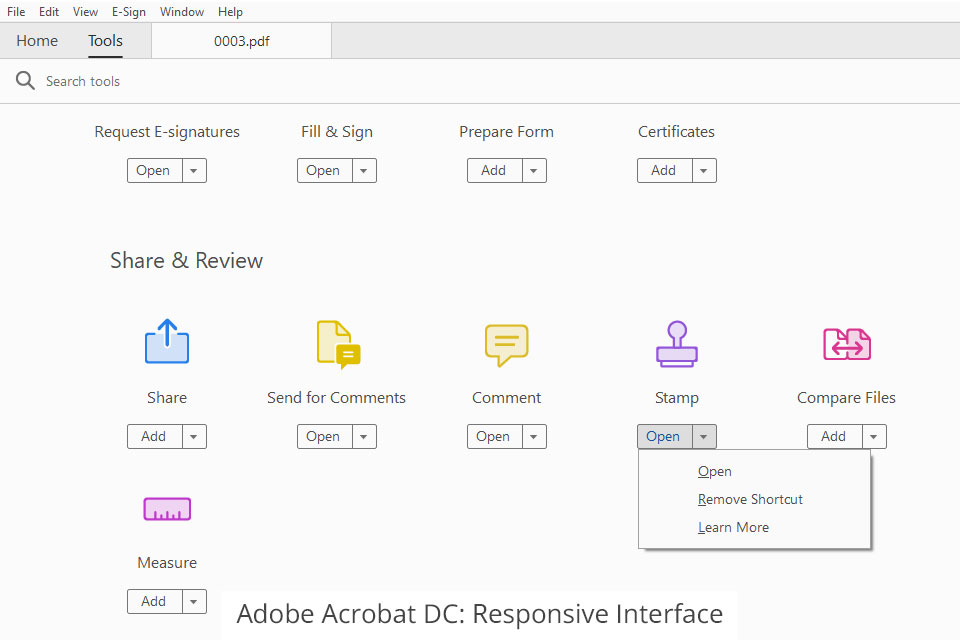Switch to the Home tab
The width and height of the screenshot is (960, 640).
(37, 41)
